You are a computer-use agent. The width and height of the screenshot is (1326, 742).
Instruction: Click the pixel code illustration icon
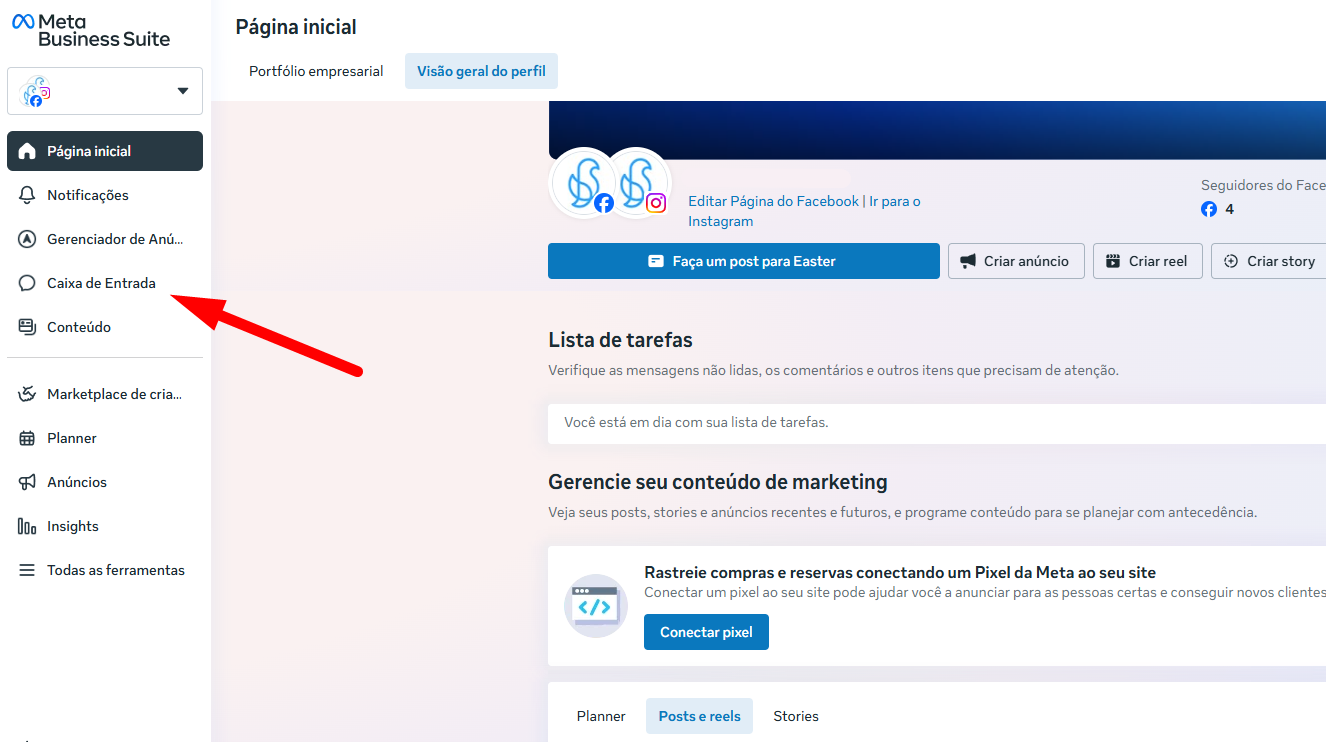[596, 606]
